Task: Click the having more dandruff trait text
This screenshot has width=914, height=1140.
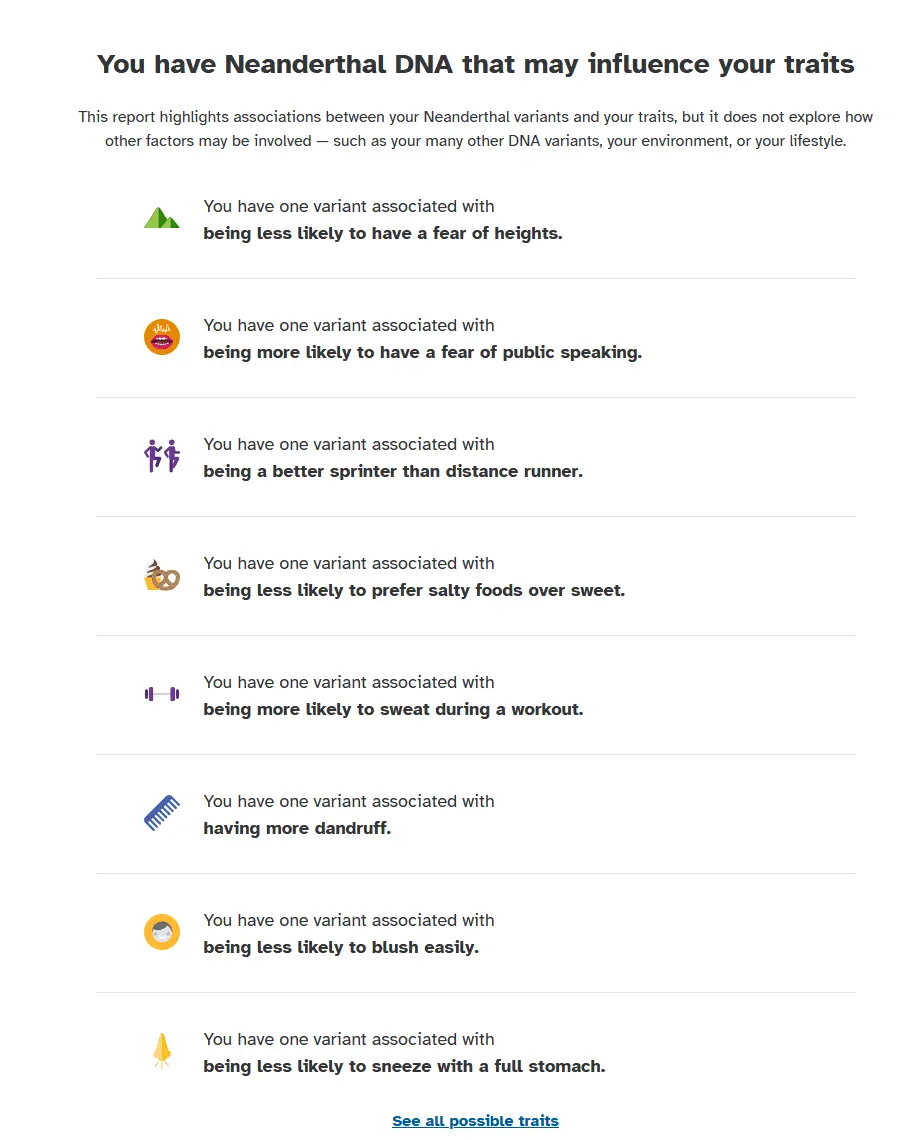Action: 297,828
